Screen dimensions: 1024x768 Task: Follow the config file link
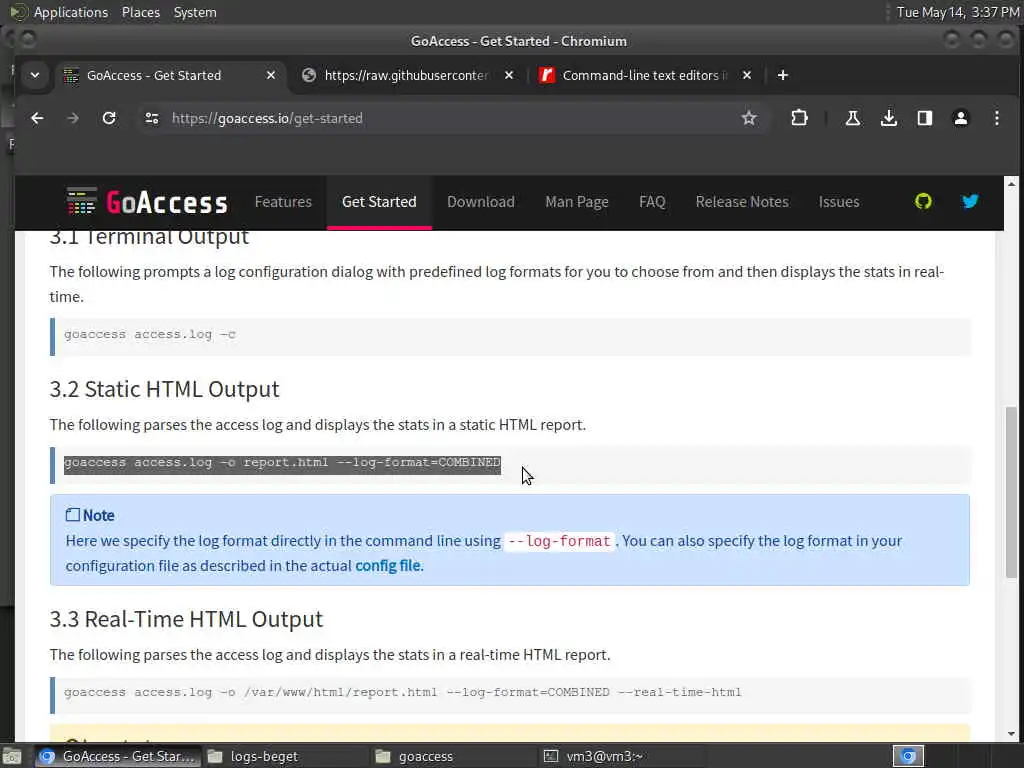[x=387, y=566]
